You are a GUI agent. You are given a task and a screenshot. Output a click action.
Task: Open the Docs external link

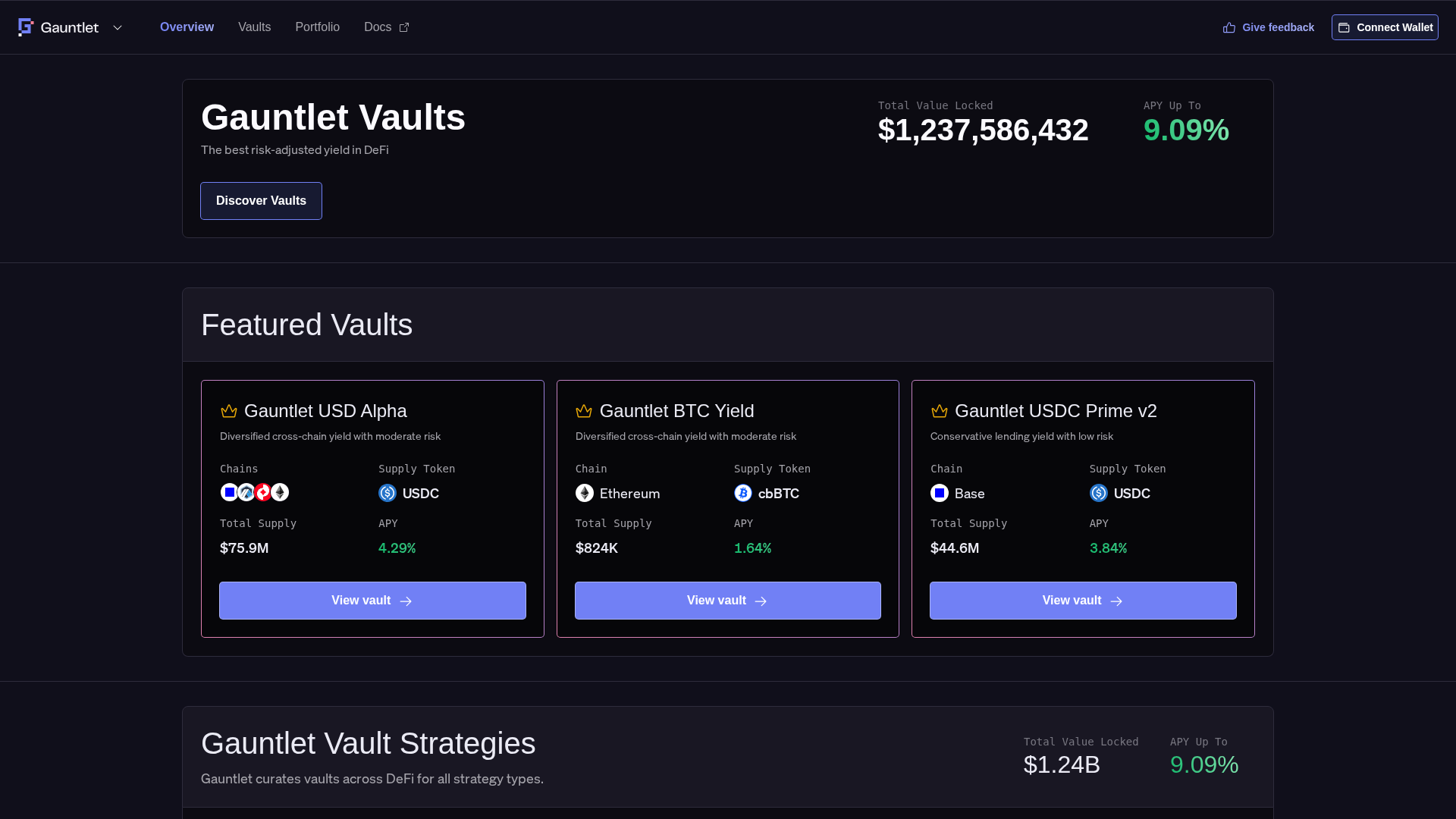(386, 27)
